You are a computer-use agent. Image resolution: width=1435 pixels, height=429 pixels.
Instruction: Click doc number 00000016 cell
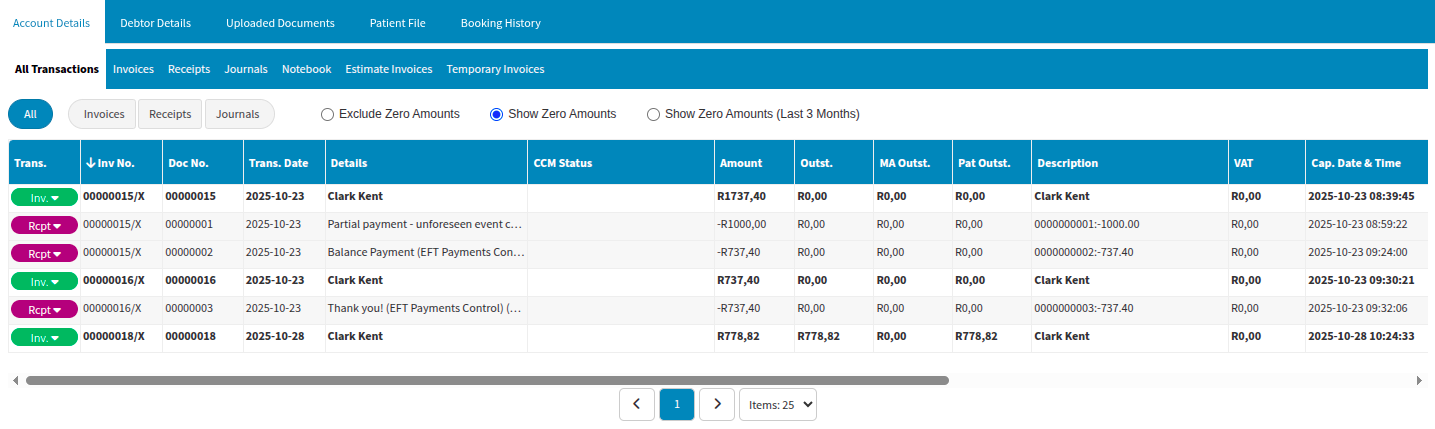point(203,281)
